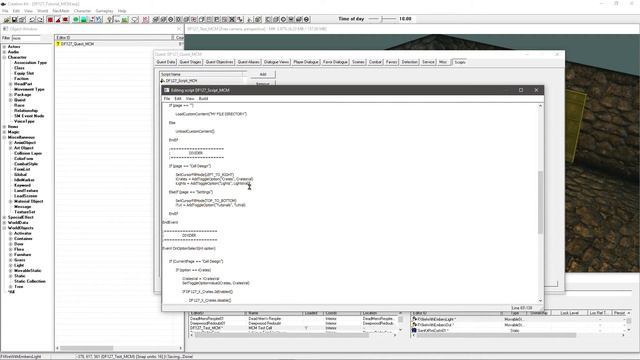Select the Keyword tree item
Viewport: 640px width, 360px height.
click(22, 185)
